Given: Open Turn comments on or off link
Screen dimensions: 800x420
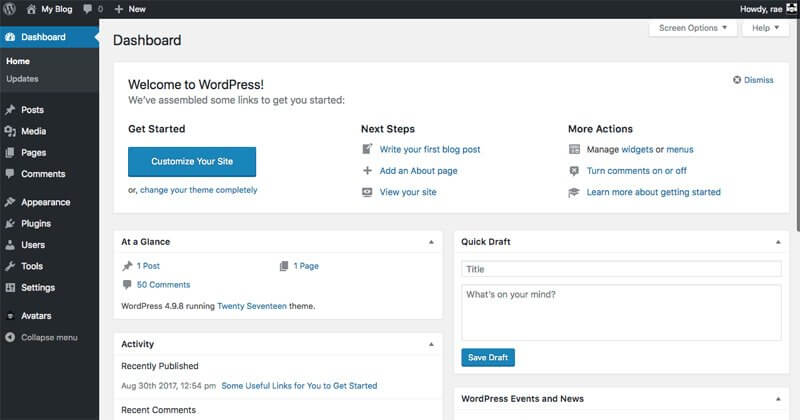Looking at the screenshot, I should pos(636,170).
